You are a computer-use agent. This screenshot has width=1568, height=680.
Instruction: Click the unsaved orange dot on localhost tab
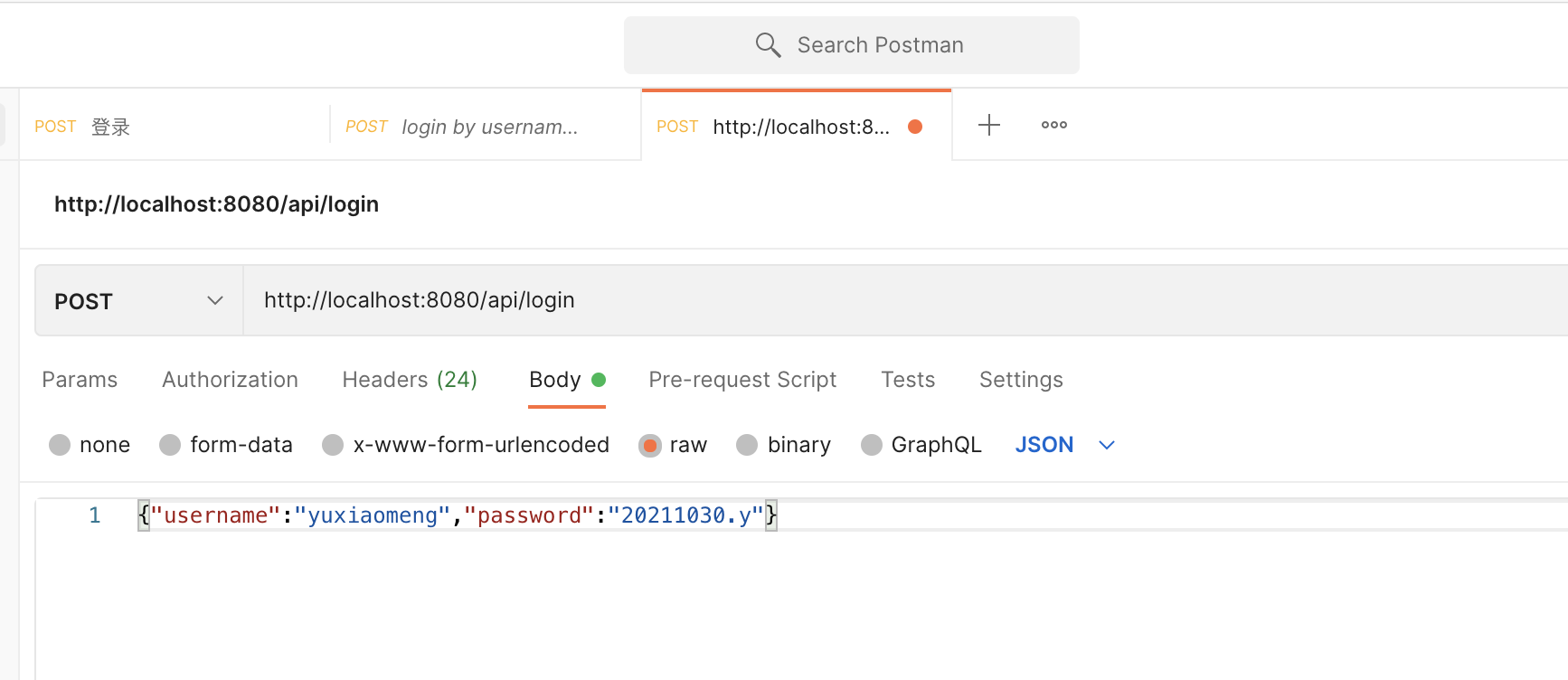[915, 127]
